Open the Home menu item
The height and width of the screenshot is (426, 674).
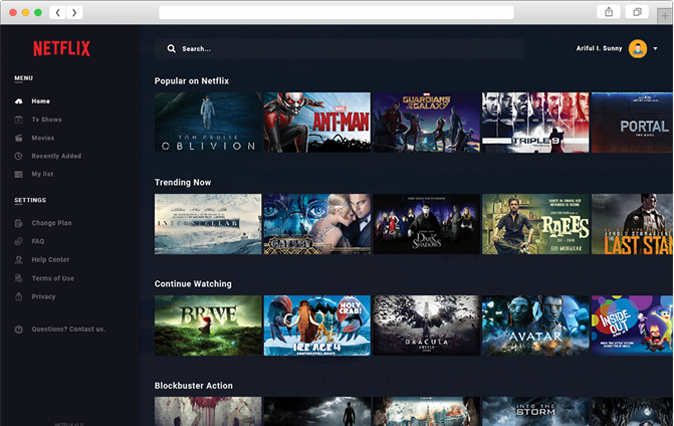pos(40,101)
